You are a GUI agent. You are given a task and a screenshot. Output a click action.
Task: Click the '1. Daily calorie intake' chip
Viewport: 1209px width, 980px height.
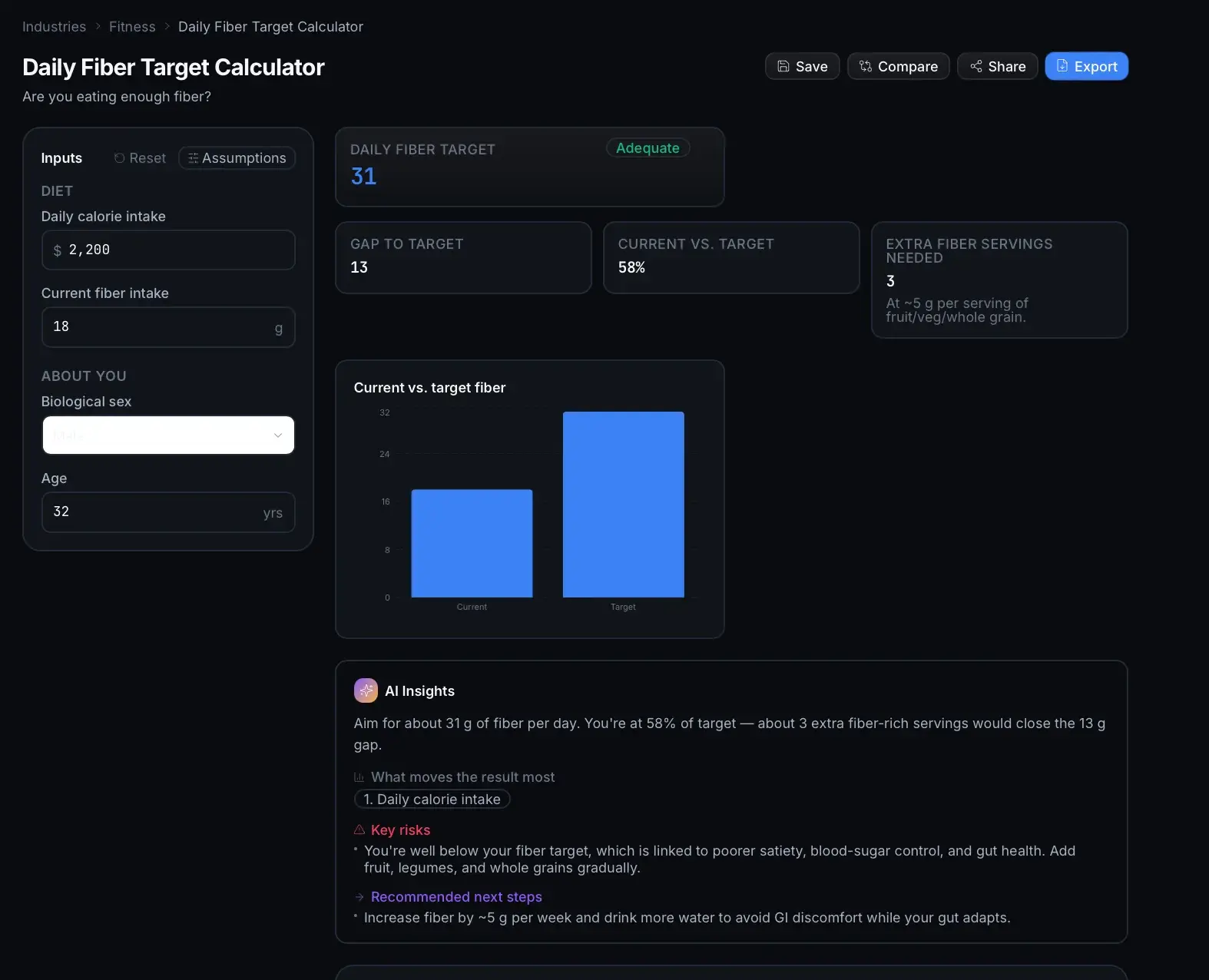pos(432,800)
